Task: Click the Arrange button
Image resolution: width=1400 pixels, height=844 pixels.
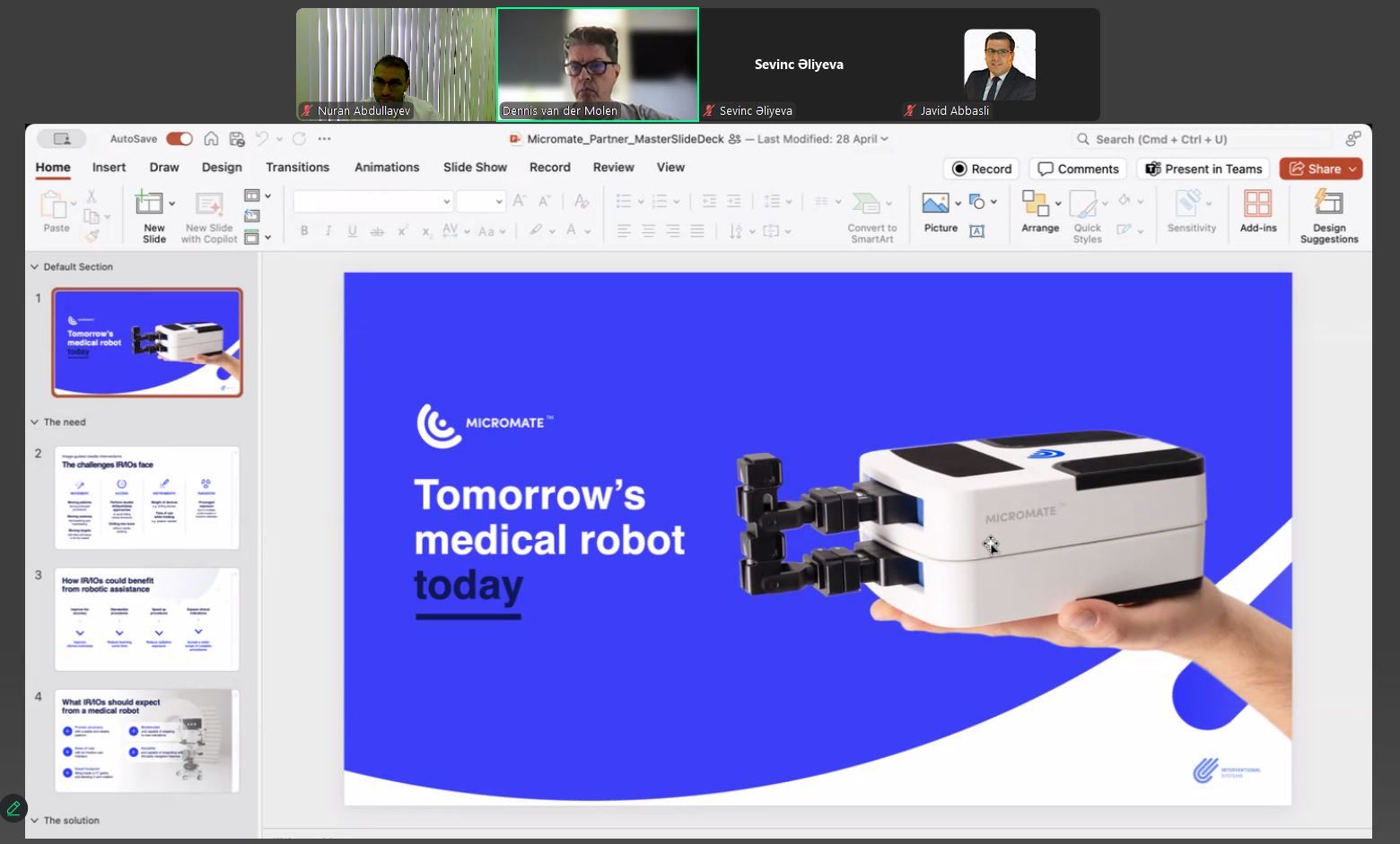Action: (x=1040, y=212)
